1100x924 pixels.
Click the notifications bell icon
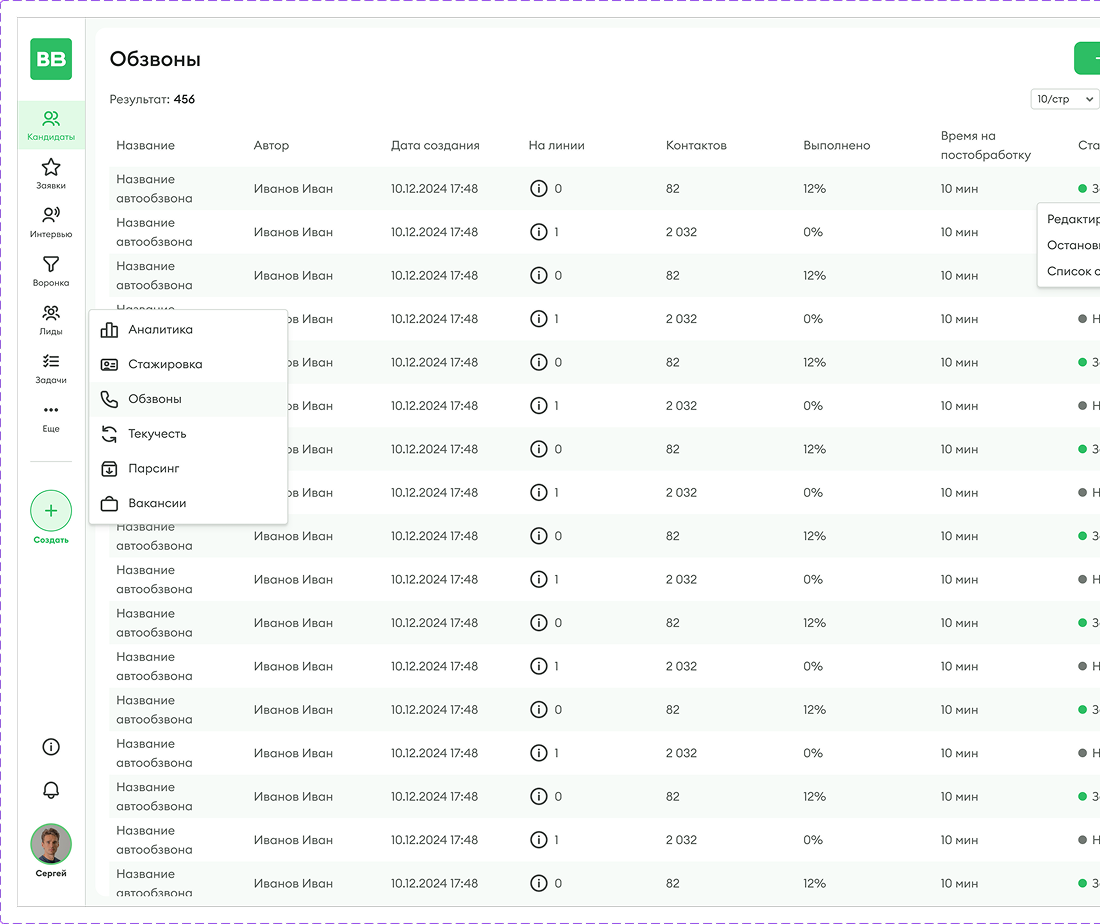pos(51,790)
